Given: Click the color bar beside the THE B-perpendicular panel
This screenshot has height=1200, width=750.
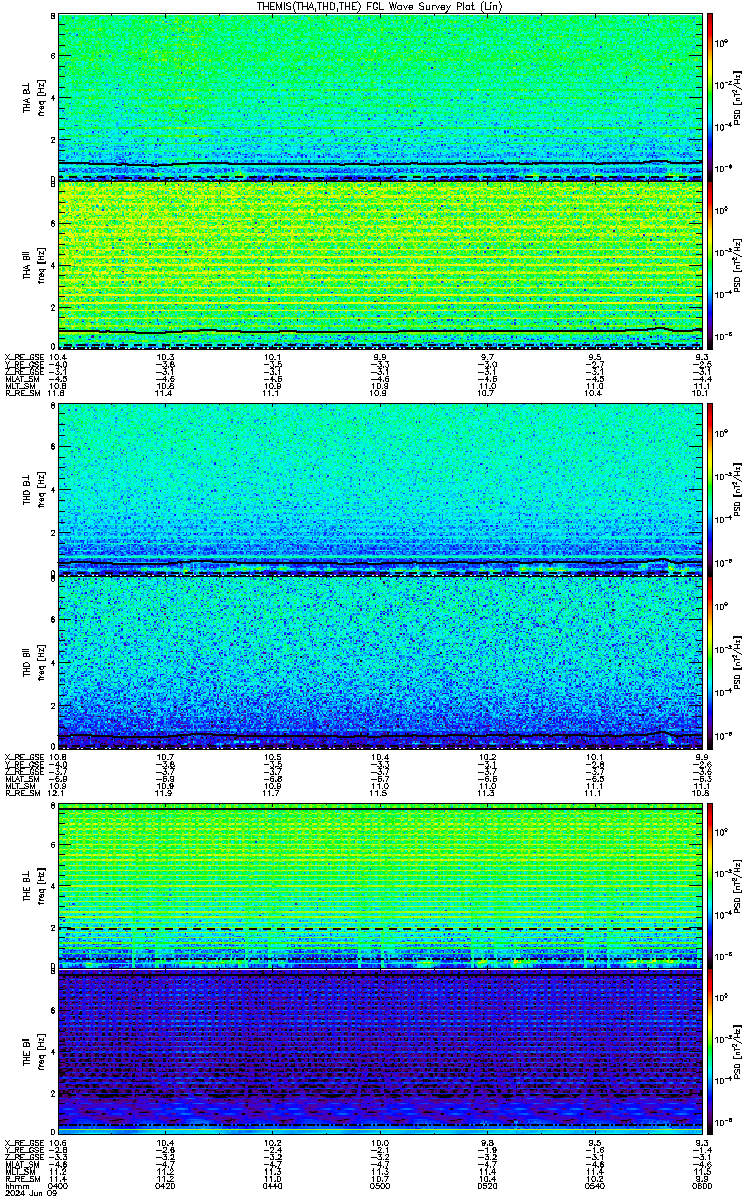Looking at the screenshot, I should coord(710,885).
